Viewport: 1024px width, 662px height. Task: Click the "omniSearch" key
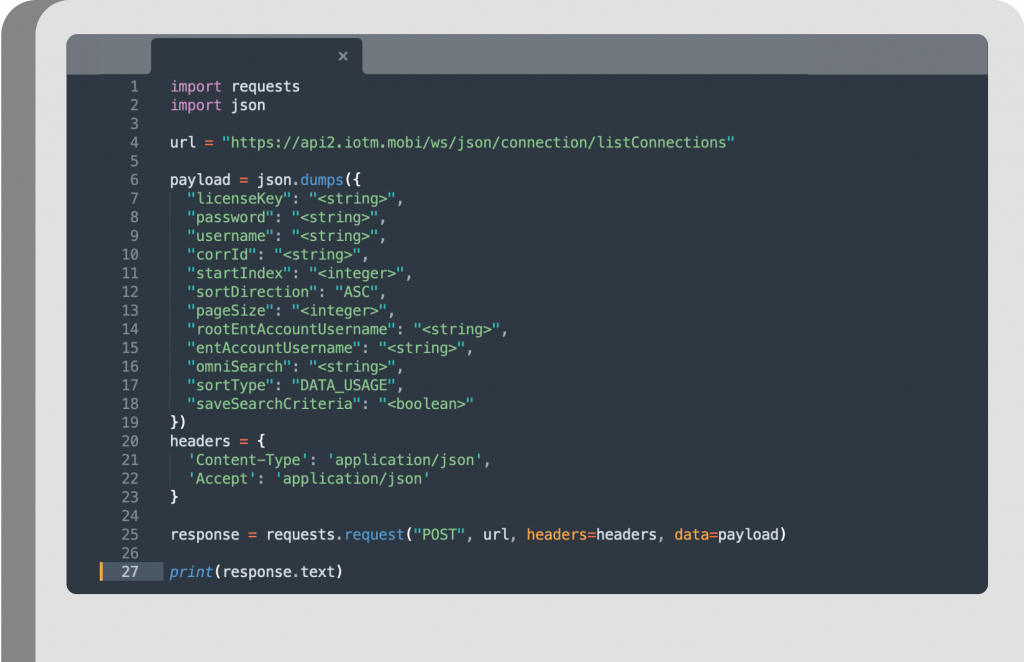(239, 367)
